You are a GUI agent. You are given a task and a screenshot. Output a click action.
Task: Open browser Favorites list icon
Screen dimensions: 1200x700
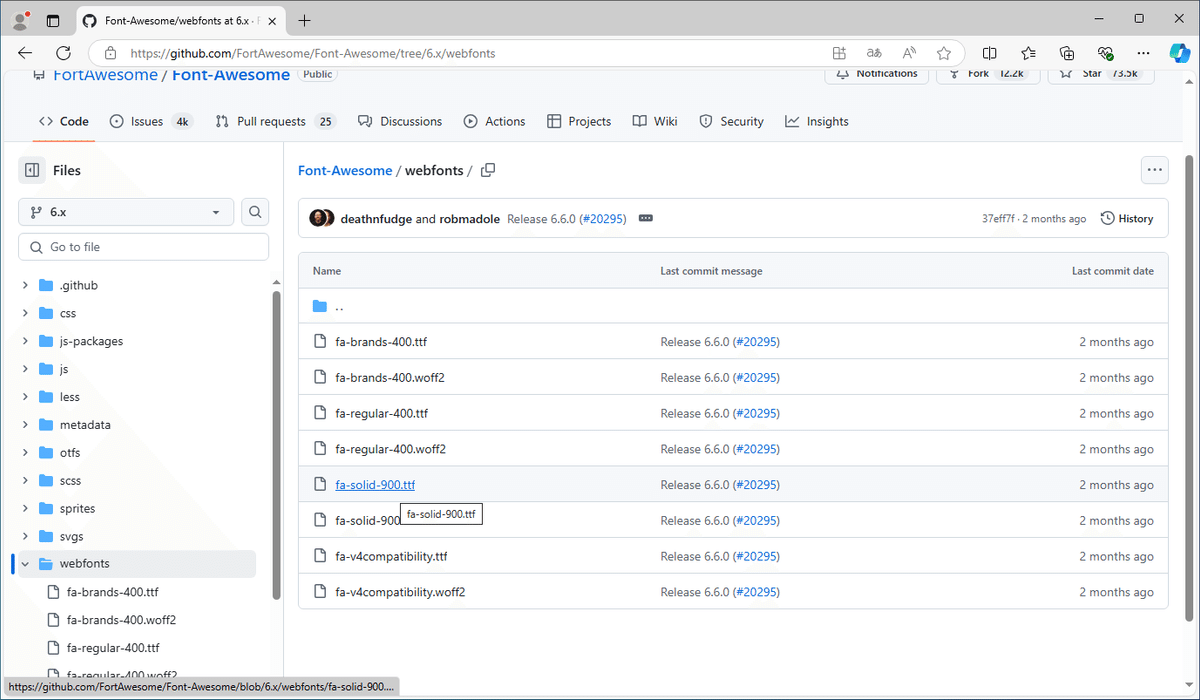pyautogui.click(x=1028, y=53)
